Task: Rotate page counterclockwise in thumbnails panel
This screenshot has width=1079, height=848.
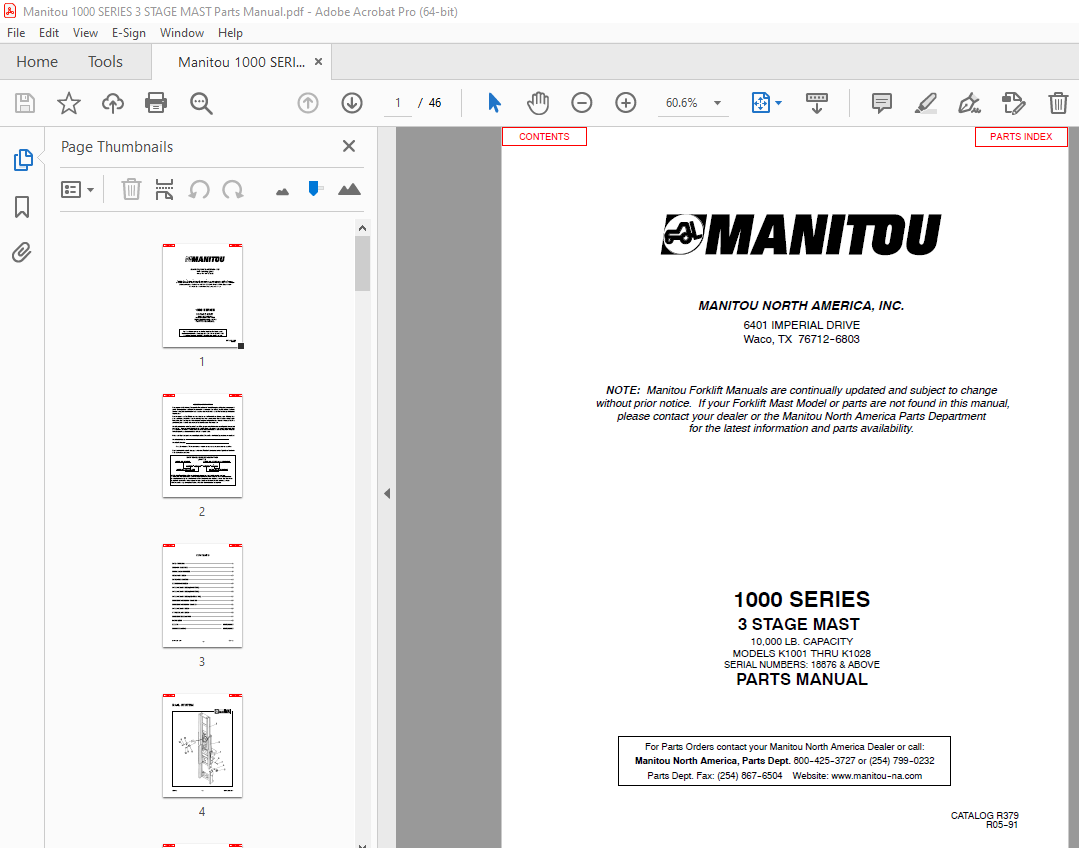Action: coord(199,189)
